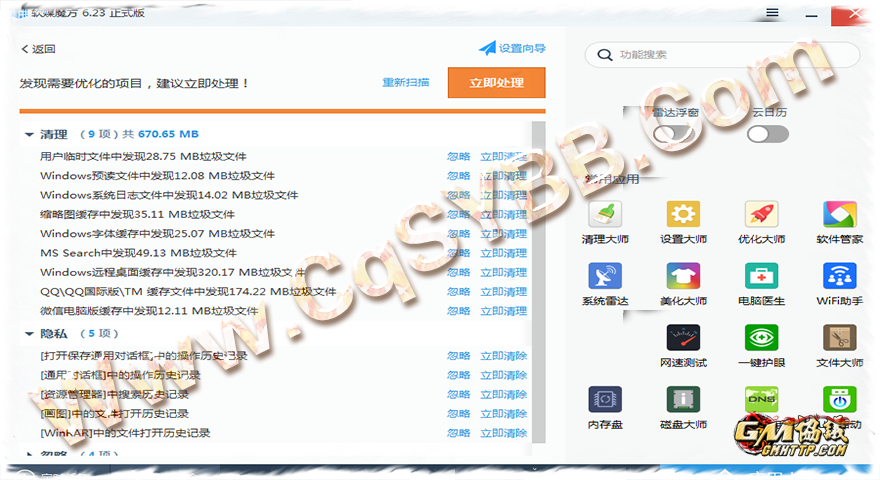Ignore QQ缓存文件 junk item

click(x=459, y=291)
